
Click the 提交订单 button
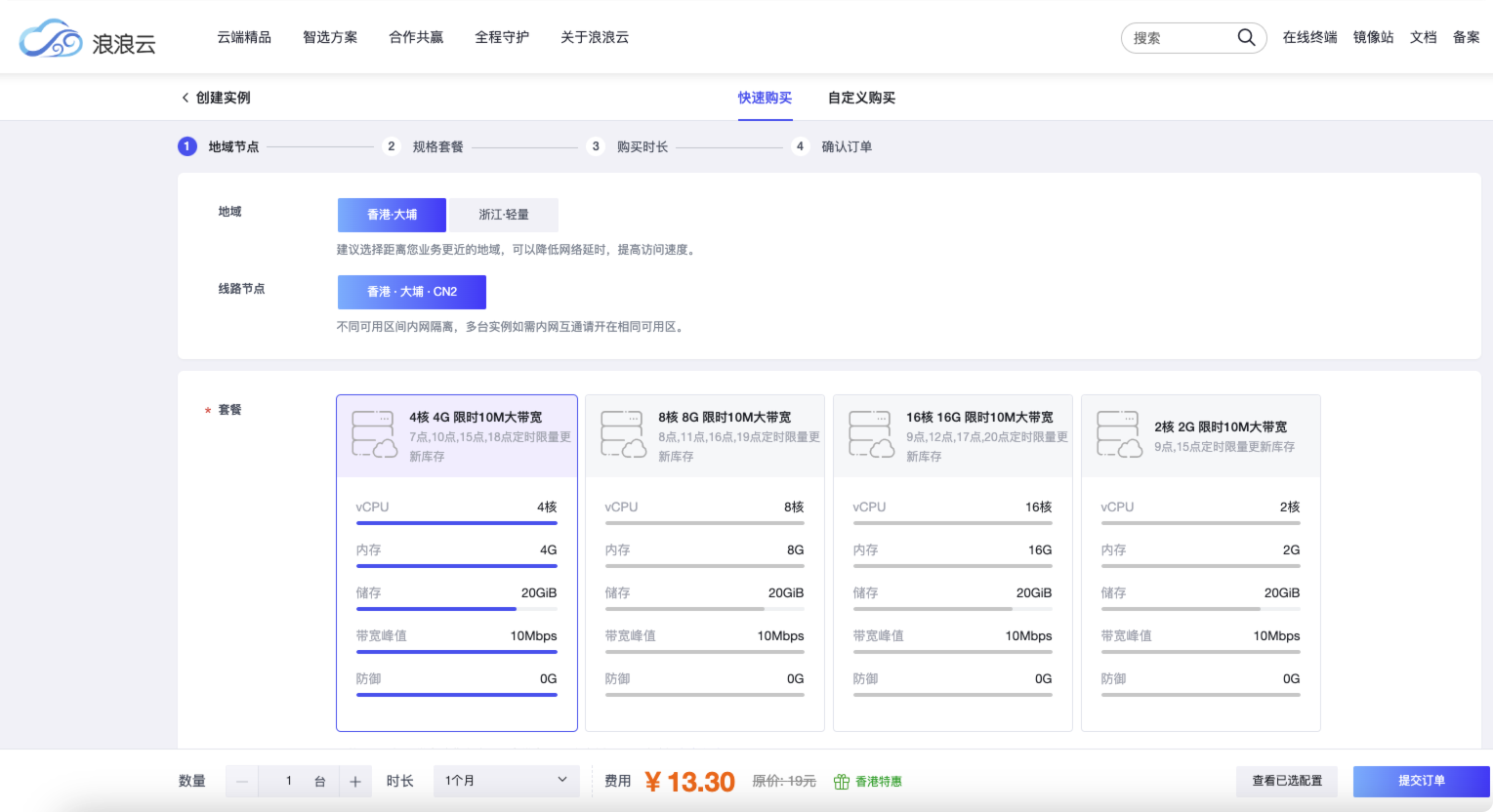(1422, 781)
